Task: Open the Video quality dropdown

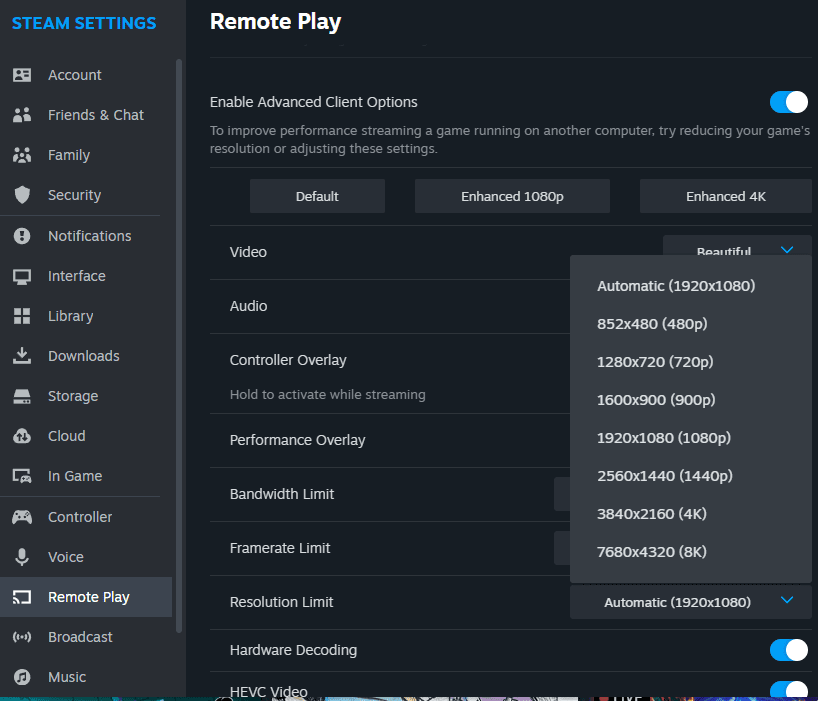Action: coord(737,246)
